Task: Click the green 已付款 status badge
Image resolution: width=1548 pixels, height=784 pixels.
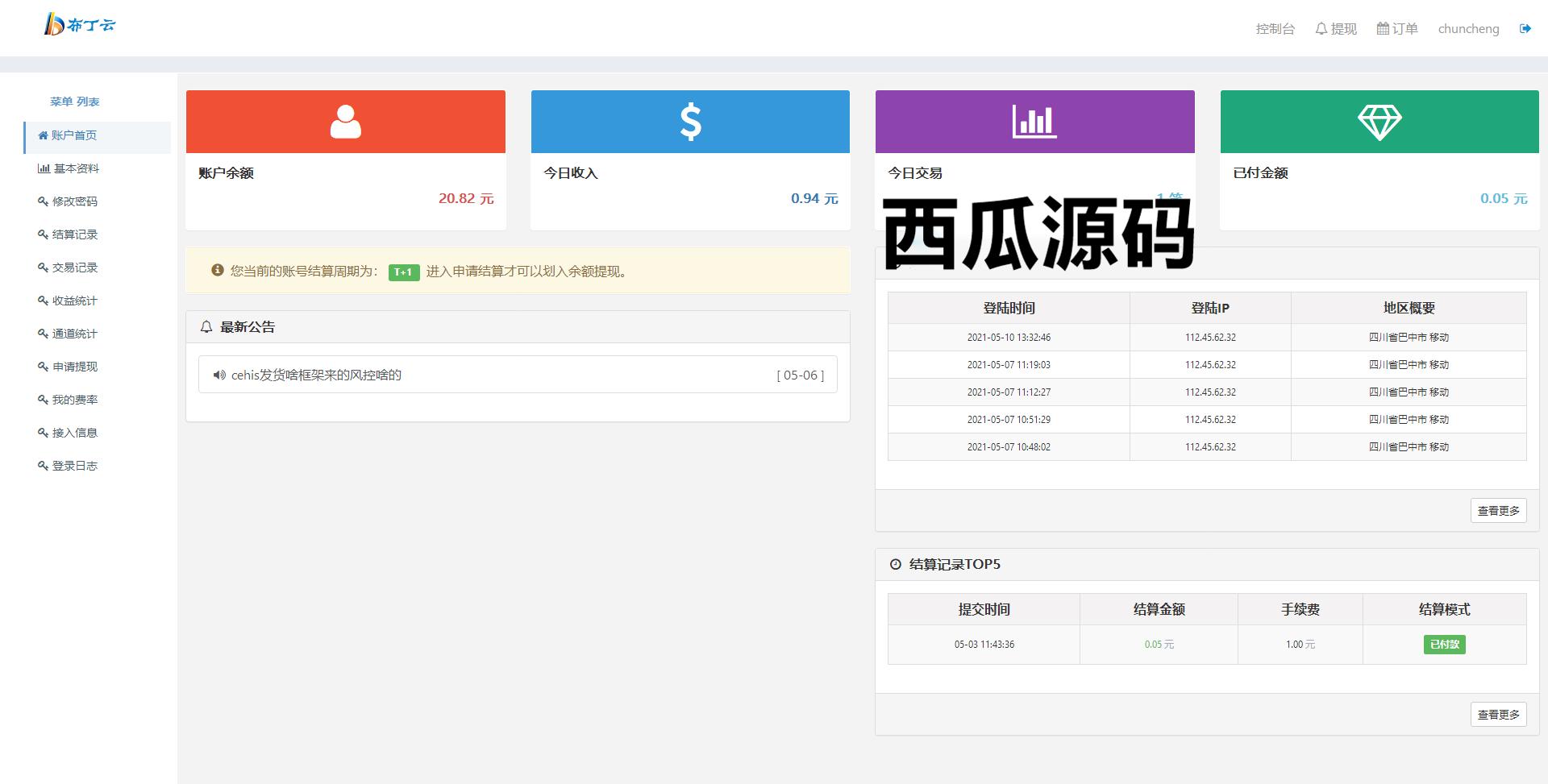Action: pyautogui.click(x=1444, y=645)
